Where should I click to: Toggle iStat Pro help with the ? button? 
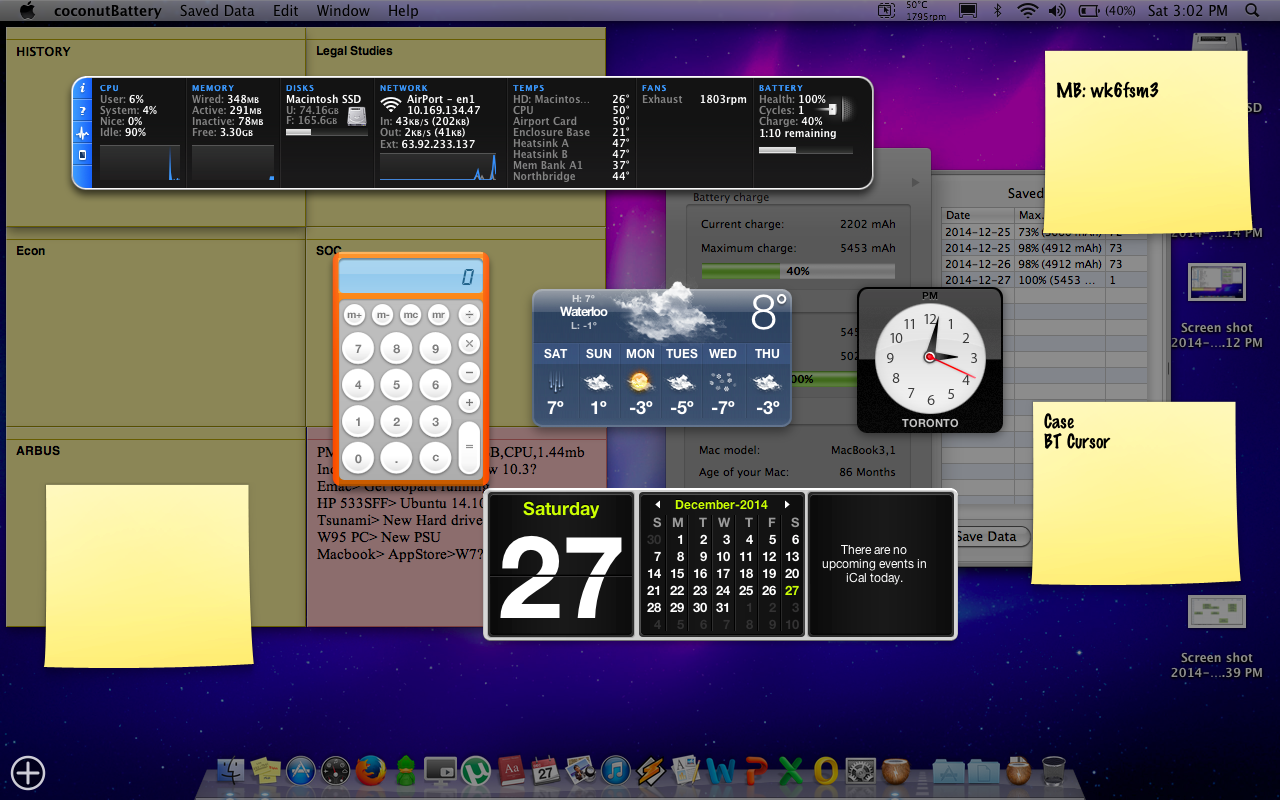(83, 110)
